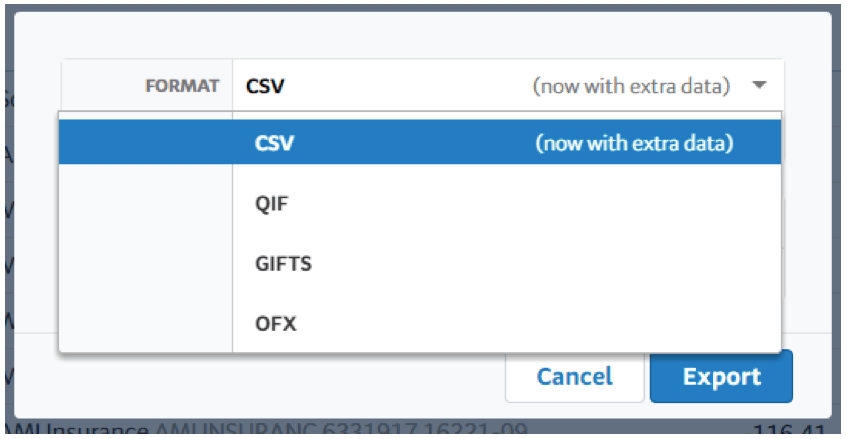Click the FORMAT field label
The height and width of the screenshot is (439, 847).
click(182, 85)
